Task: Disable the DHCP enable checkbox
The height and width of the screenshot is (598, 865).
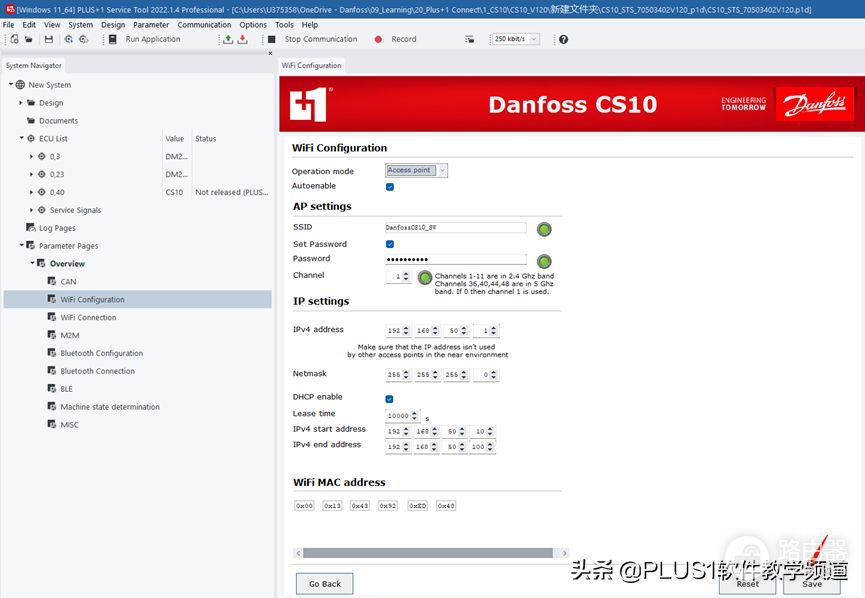Action: 390,398
